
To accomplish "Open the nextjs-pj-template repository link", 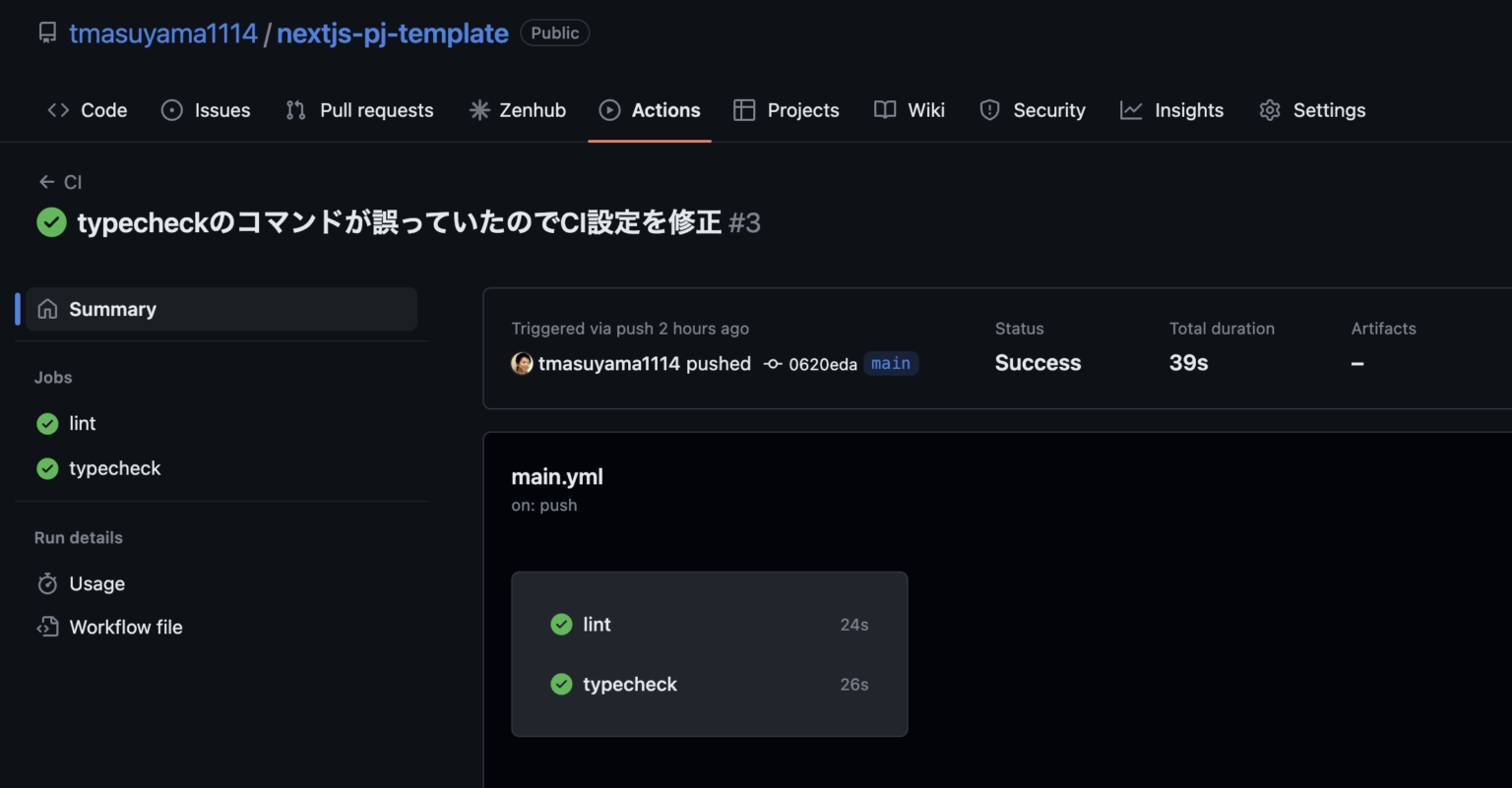I will (392, 32).
